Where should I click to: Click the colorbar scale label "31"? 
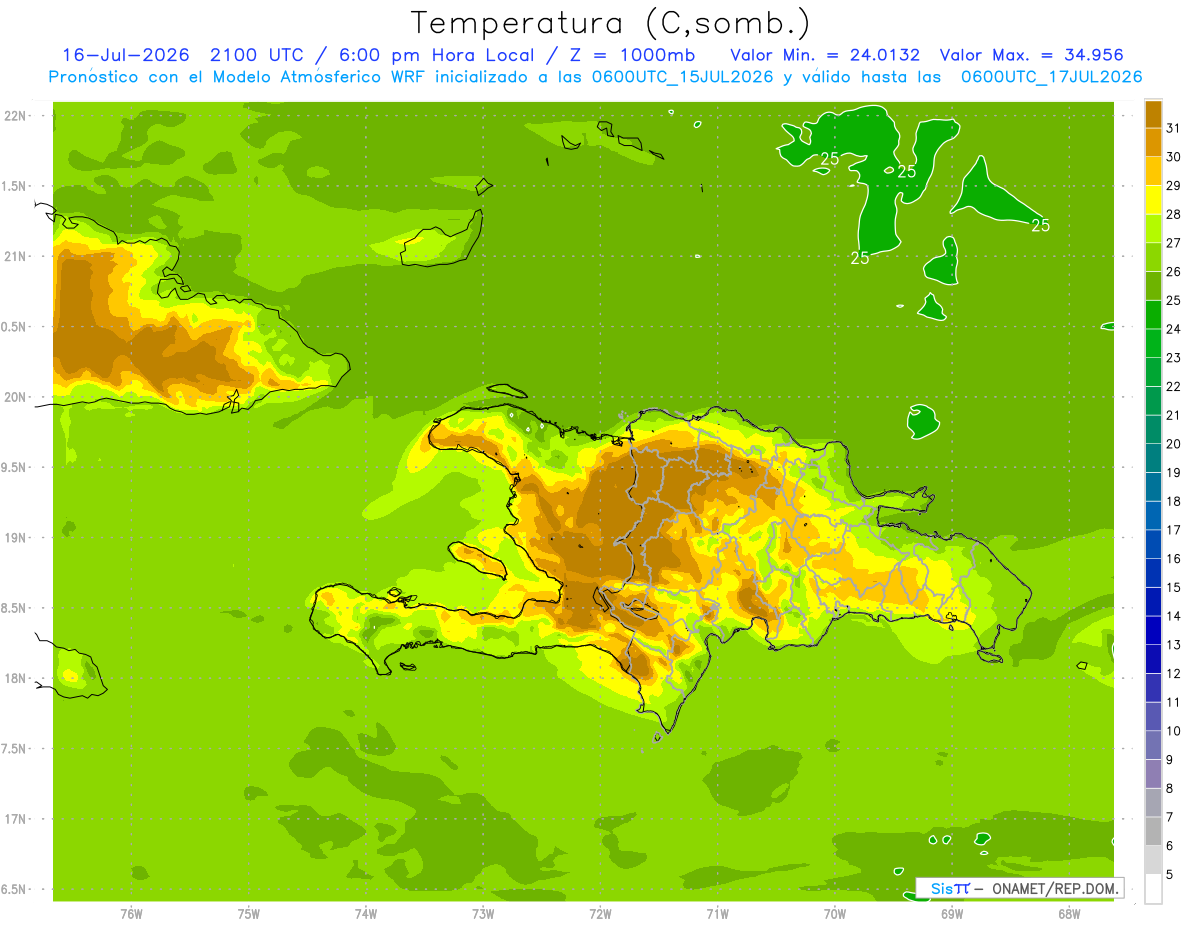[x=1173, y=128]
